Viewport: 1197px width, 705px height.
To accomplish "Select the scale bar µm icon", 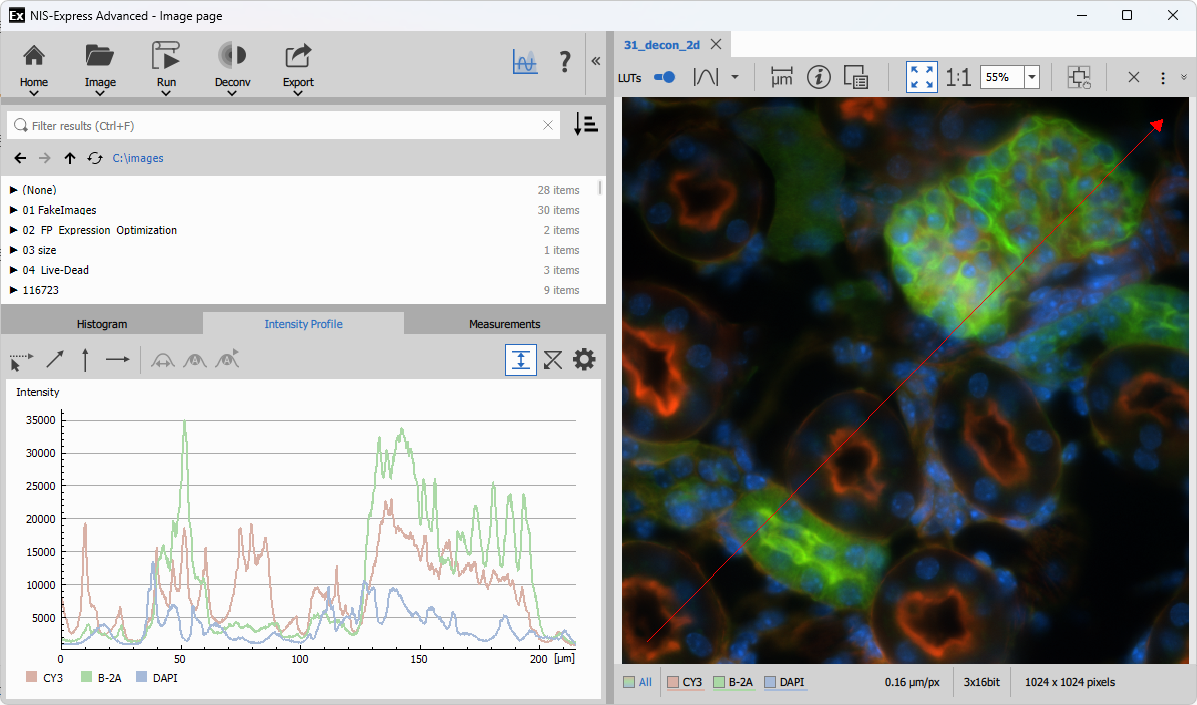I will (781, 77).
